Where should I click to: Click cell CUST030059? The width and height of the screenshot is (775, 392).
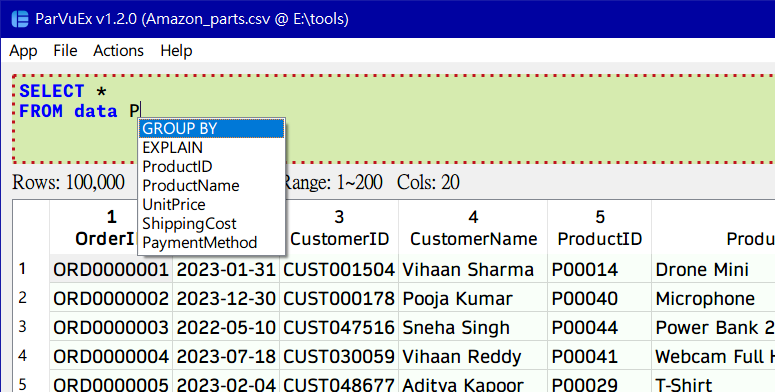tap(339, 356)
